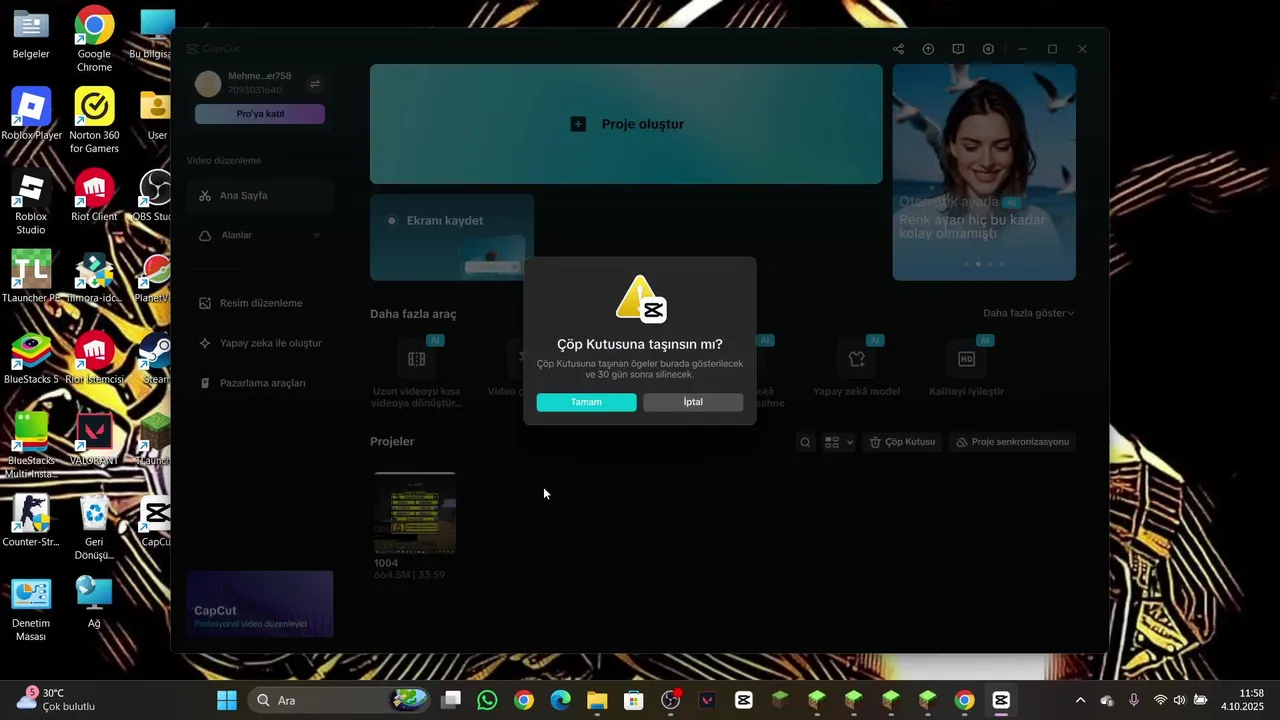Open the Windows Start menu

pyautogui.click(x=227, y=700)
